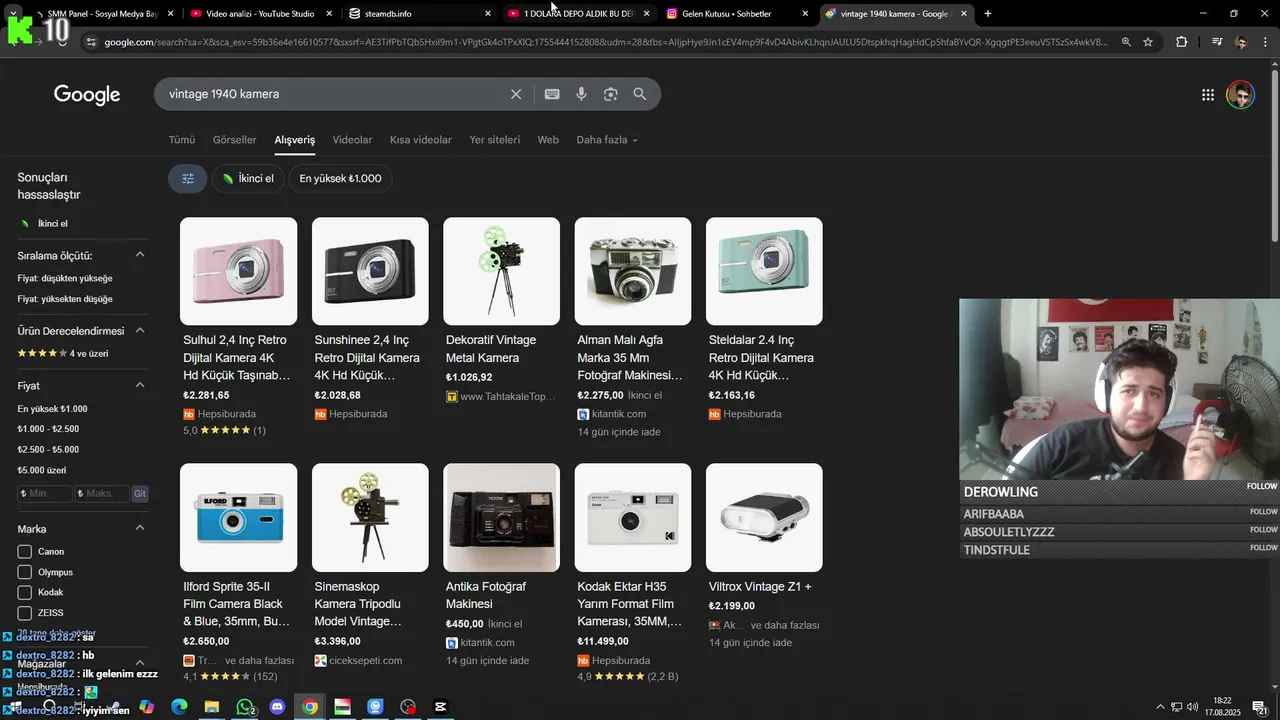Select price range ₺1.000 - ₺2.500
The height and width of the screenshot is (720, 1280).
point(48,429)
